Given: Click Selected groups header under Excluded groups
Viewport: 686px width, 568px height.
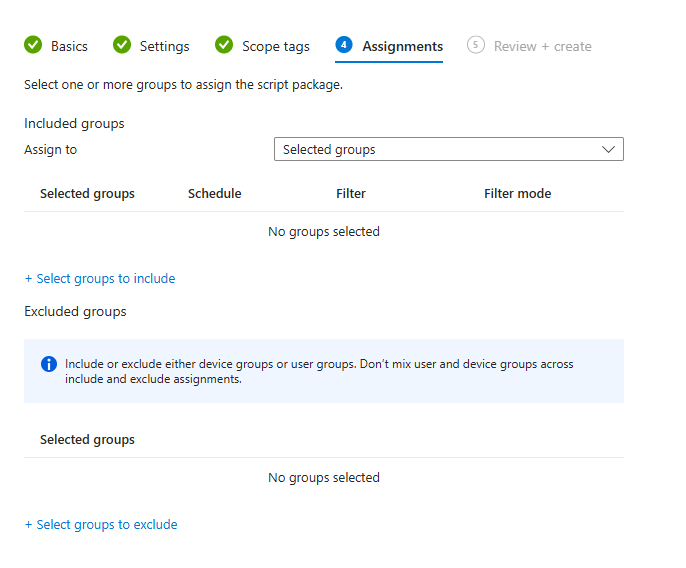Looking at the screenshot, I should 87,440.
